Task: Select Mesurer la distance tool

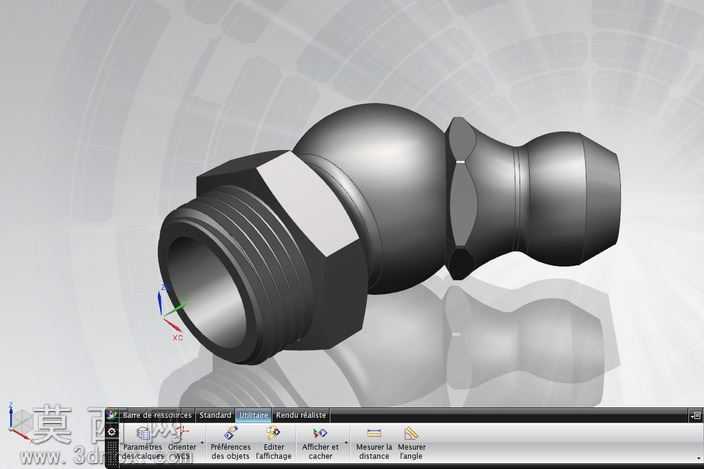Action: click(374, 443)
